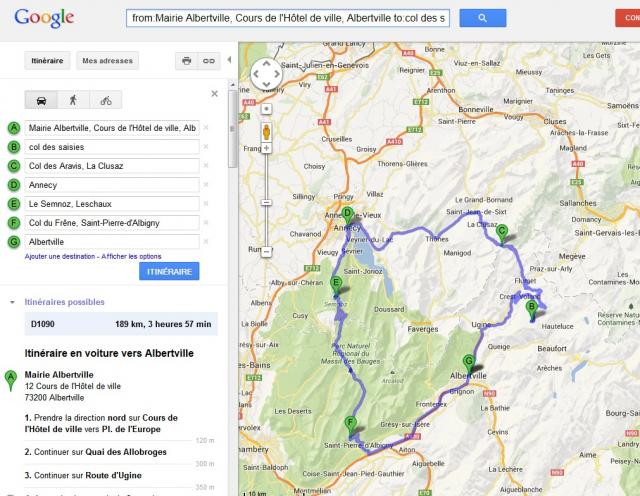The height and width of the screenshot is (496, 640).
Task: Close the directions form with X
Action: (x=214, y=94)
